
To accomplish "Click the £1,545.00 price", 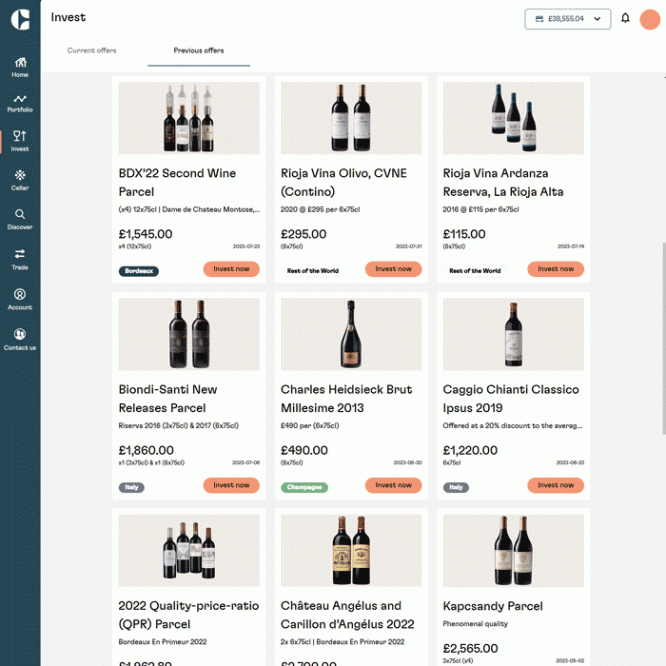I will pos(145,234).
